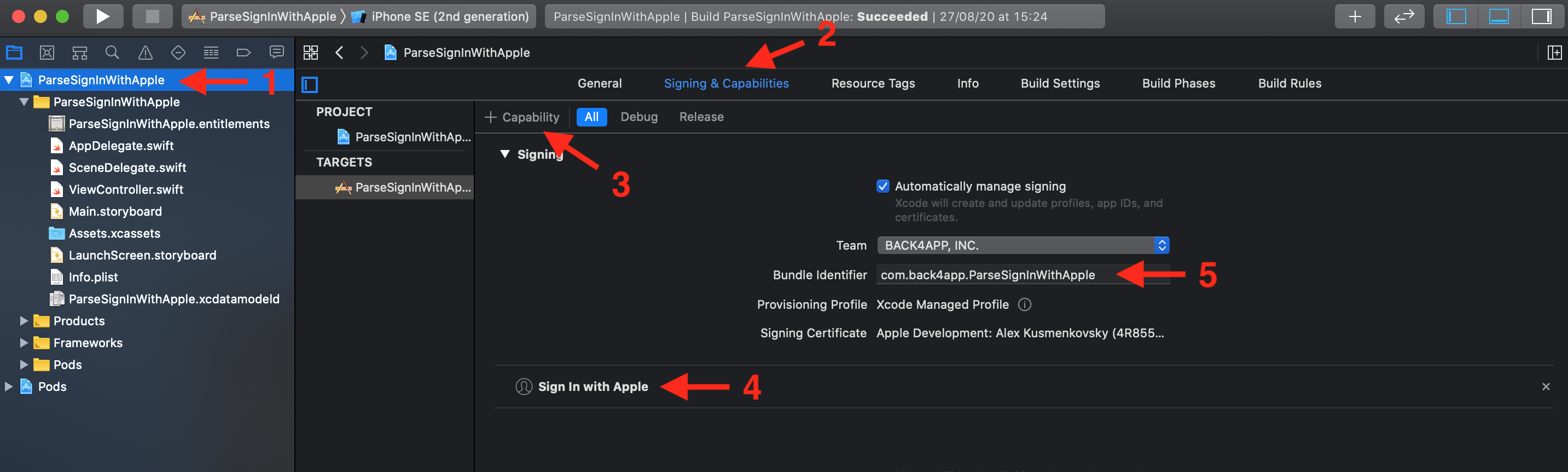The image size is (1568, 472).
Task: Select the Release configuration filter
Action: coord(701,117)
